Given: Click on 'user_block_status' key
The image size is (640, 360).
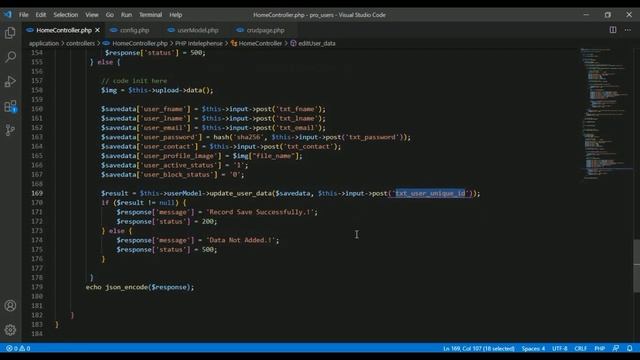Looking at the screenshot, I should tap(178, 174).
